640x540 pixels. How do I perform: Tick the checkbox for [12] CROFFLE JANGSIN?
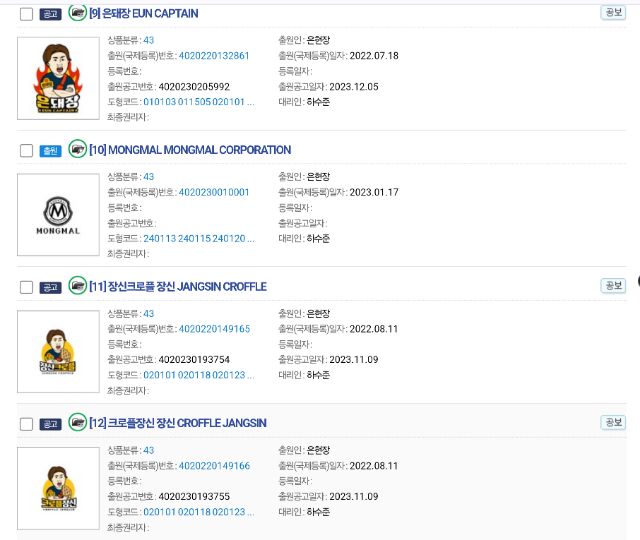[27, 424]
